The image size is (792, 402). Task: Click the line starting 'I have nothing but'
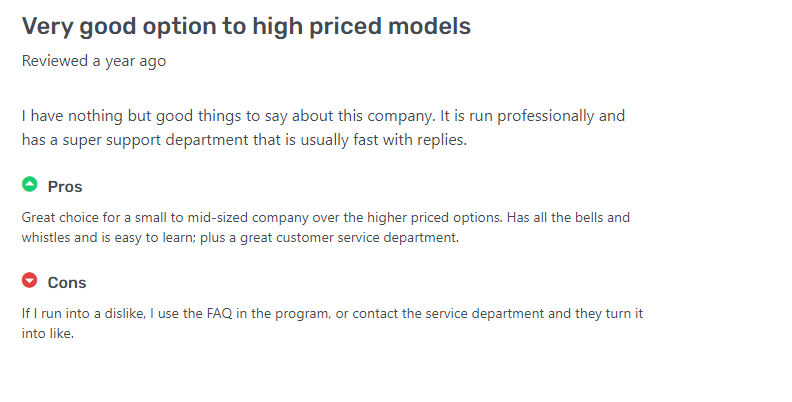point(323,116)
